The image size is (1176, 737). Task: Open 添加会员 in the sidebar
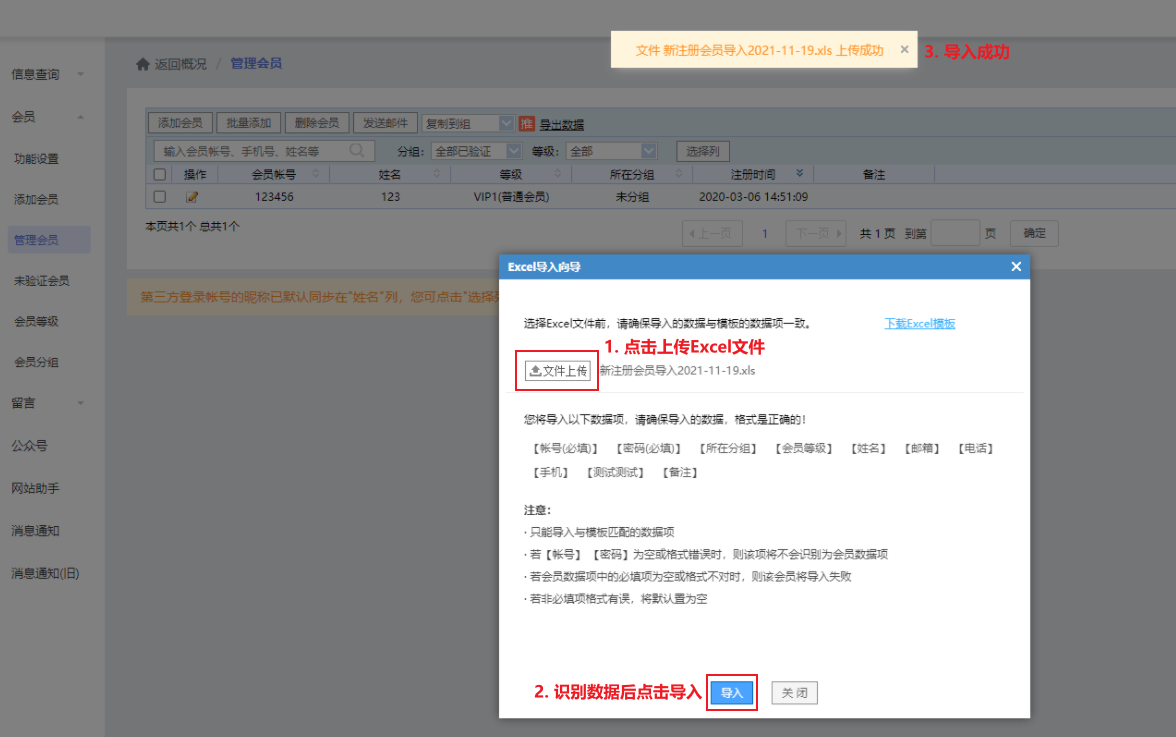click(36, 199)
